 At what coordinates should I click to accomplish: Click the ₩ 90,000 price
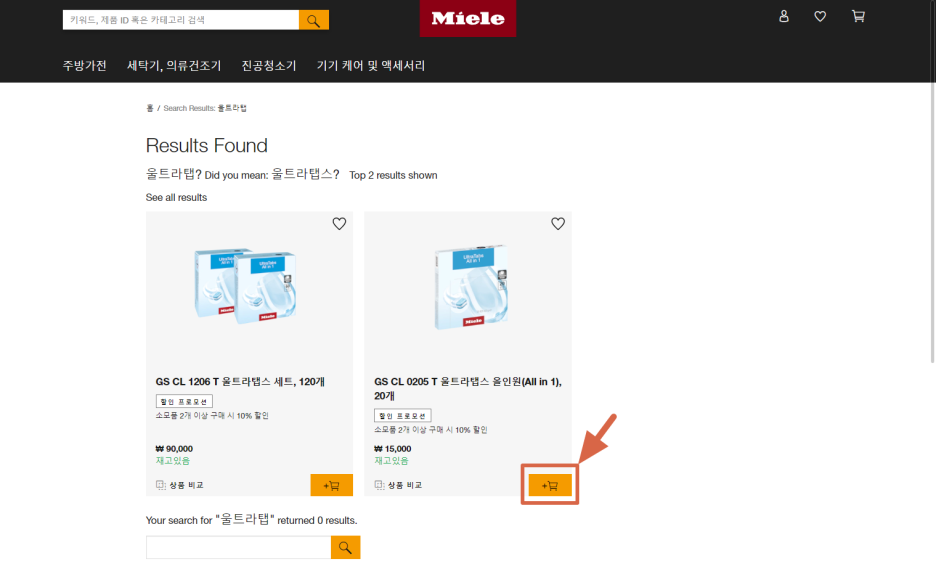pos(174,448)
